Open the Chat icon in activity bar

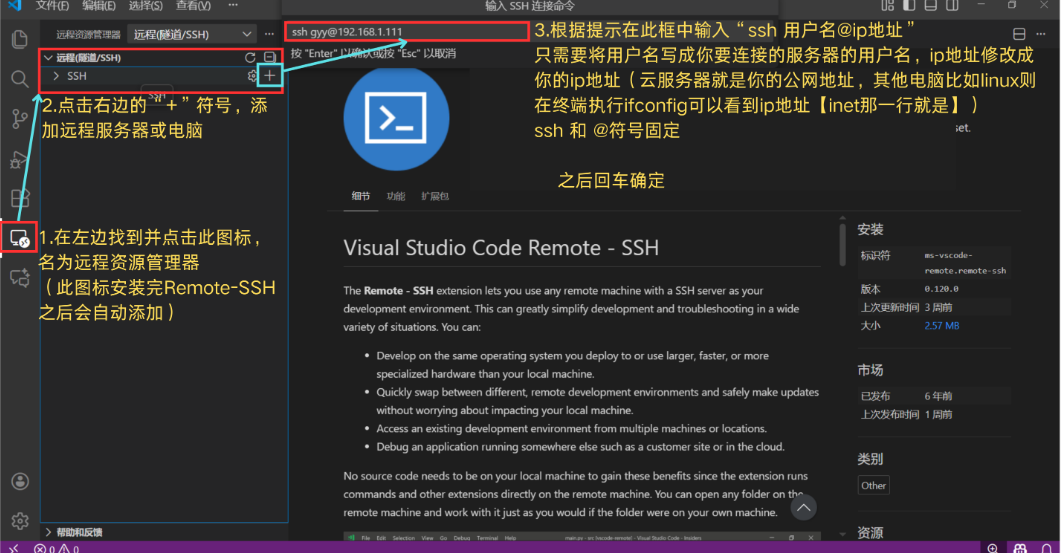point(20,278)
